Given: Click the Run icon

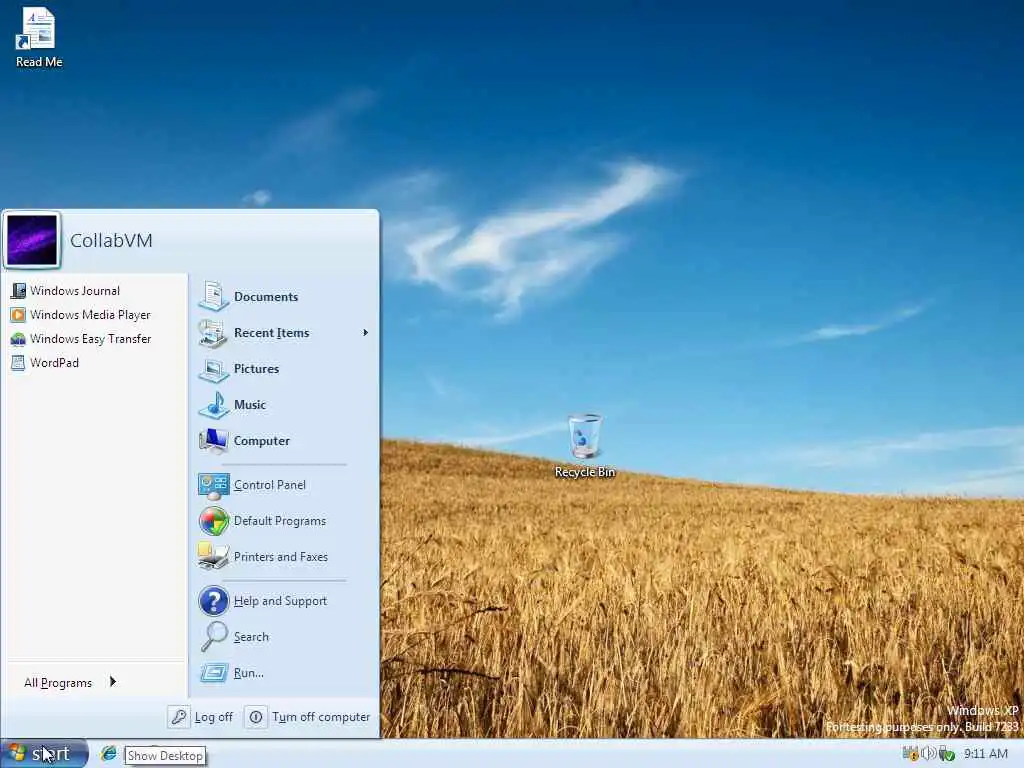Looking at the screenshot, I should [214, 673].
